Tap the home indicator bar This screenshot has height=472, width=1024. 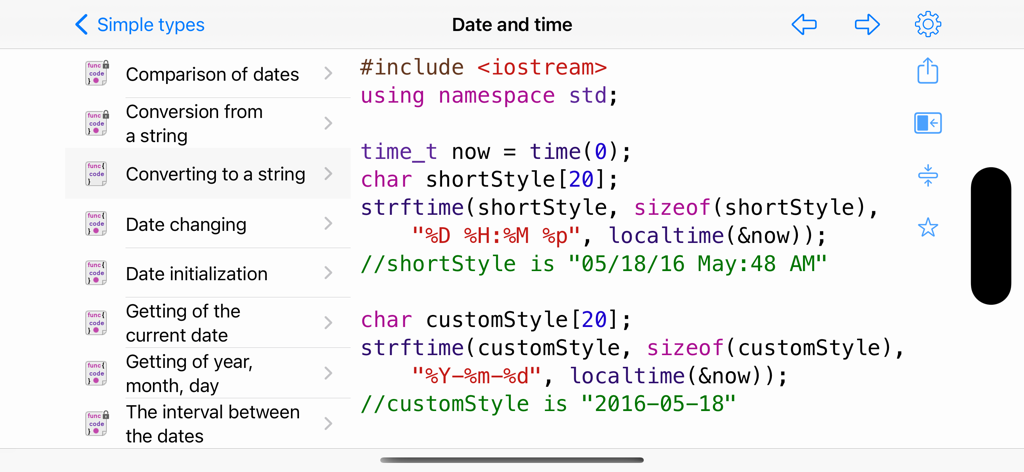tap(512, 460)
